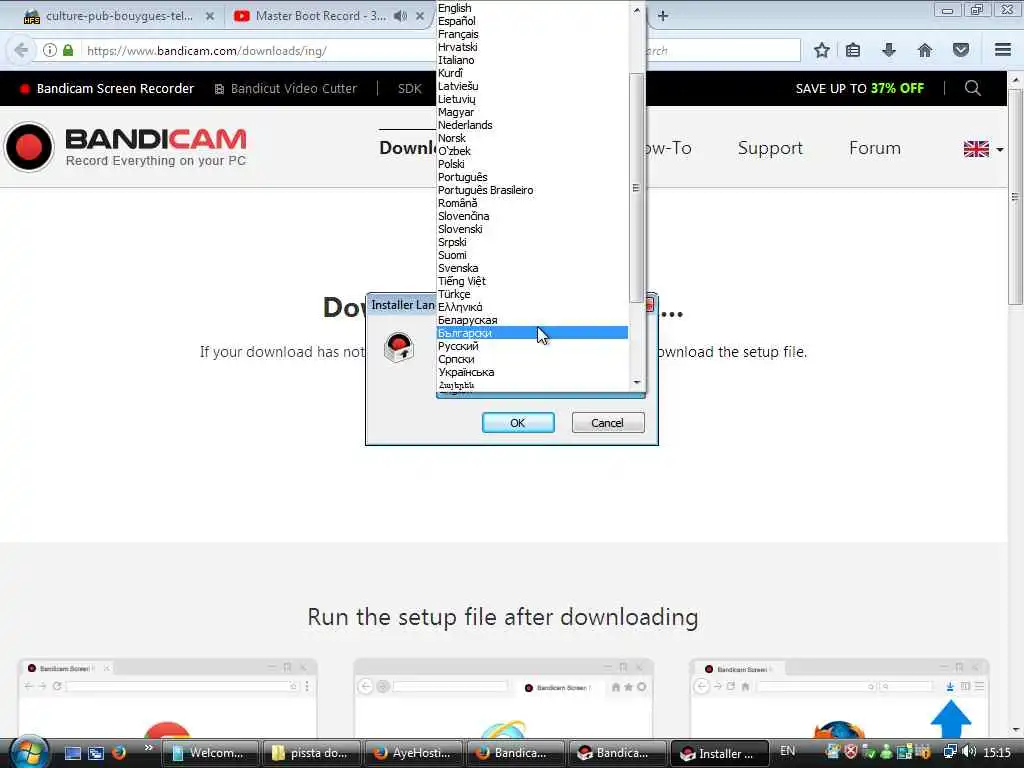Open a new browser tab
Screen dimensions: 1024x768
(x=663, y=16)
